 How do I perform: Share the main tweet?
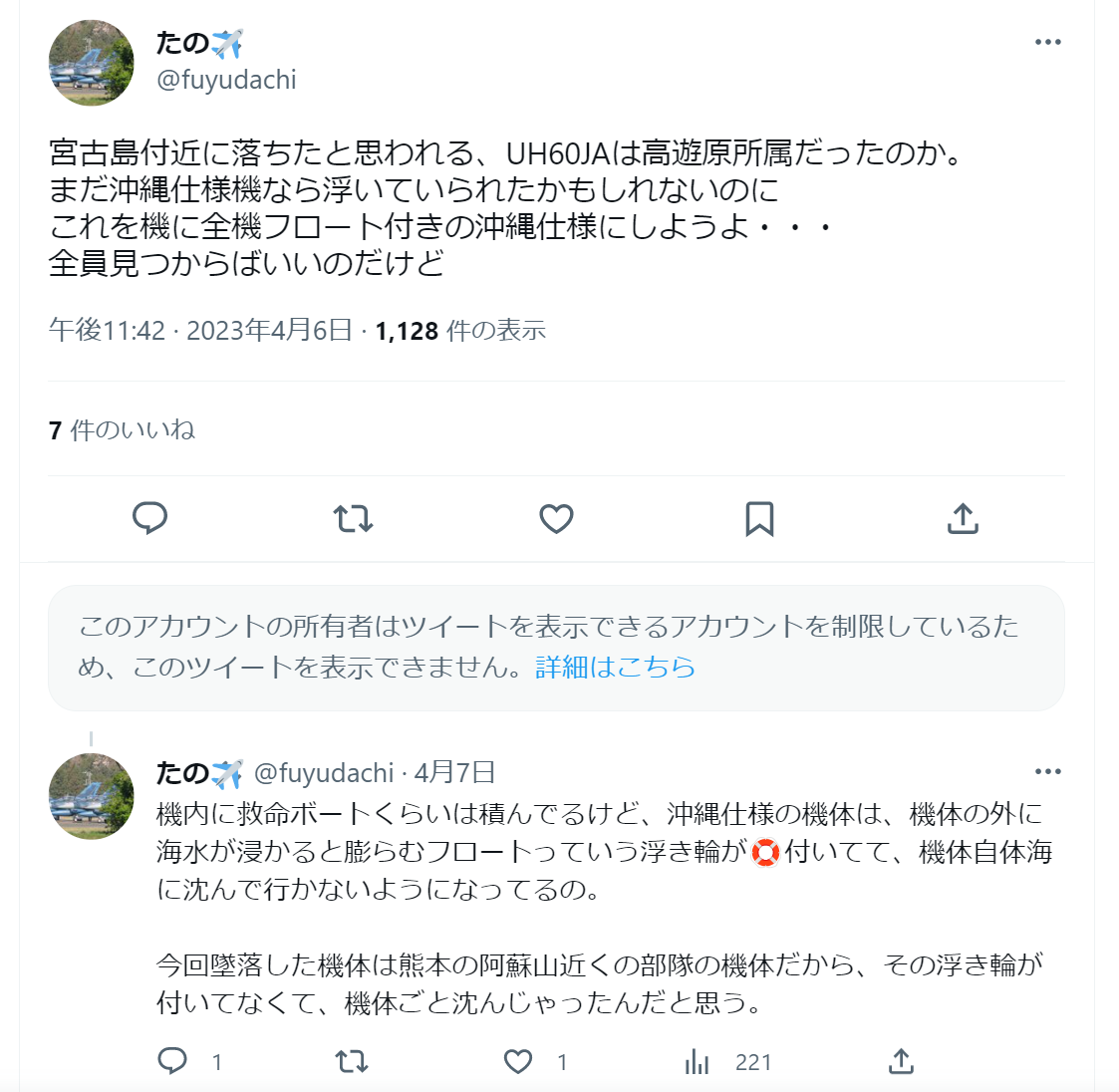pos(963,518)
